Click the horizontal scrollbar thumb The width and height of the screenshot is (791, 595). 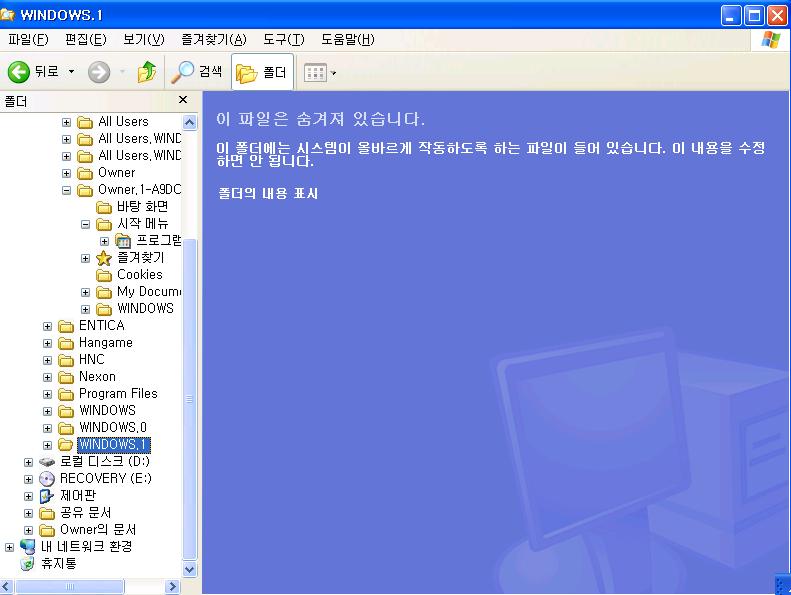click(x=70, y=586)
